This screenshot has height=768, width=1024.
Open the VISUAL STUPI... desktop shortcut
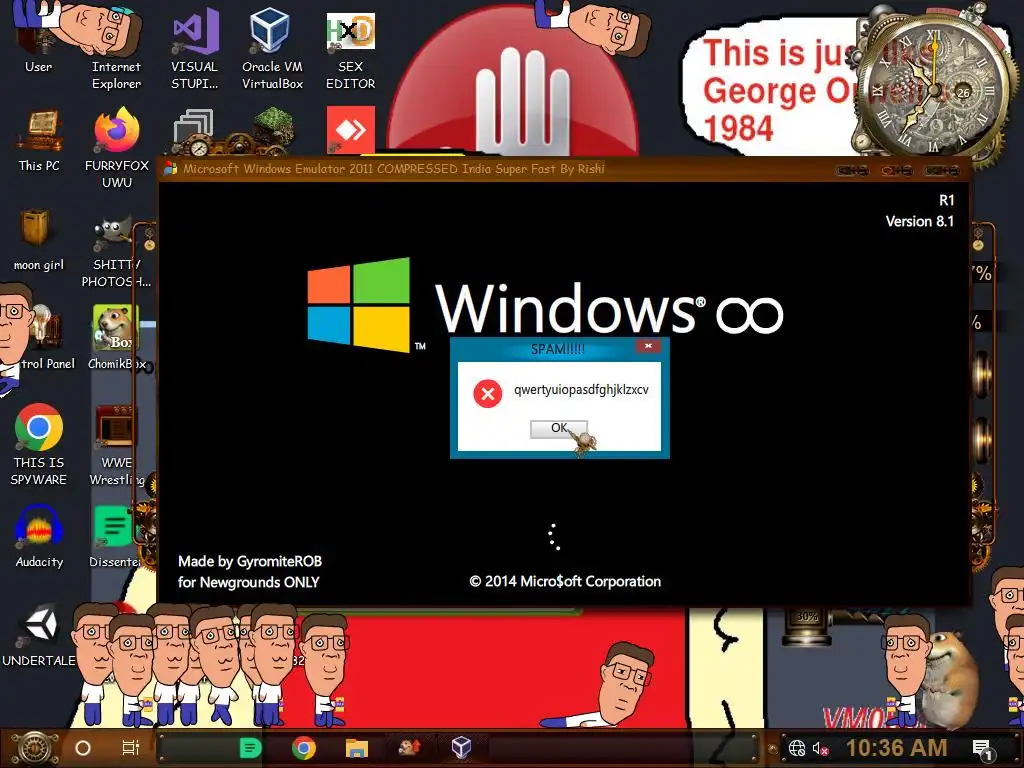195,48
